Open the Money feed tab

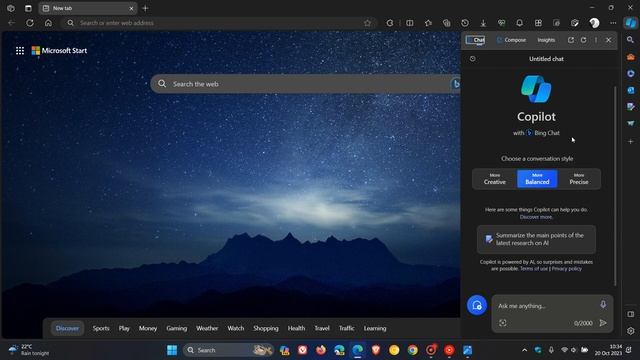pos(148,328)
